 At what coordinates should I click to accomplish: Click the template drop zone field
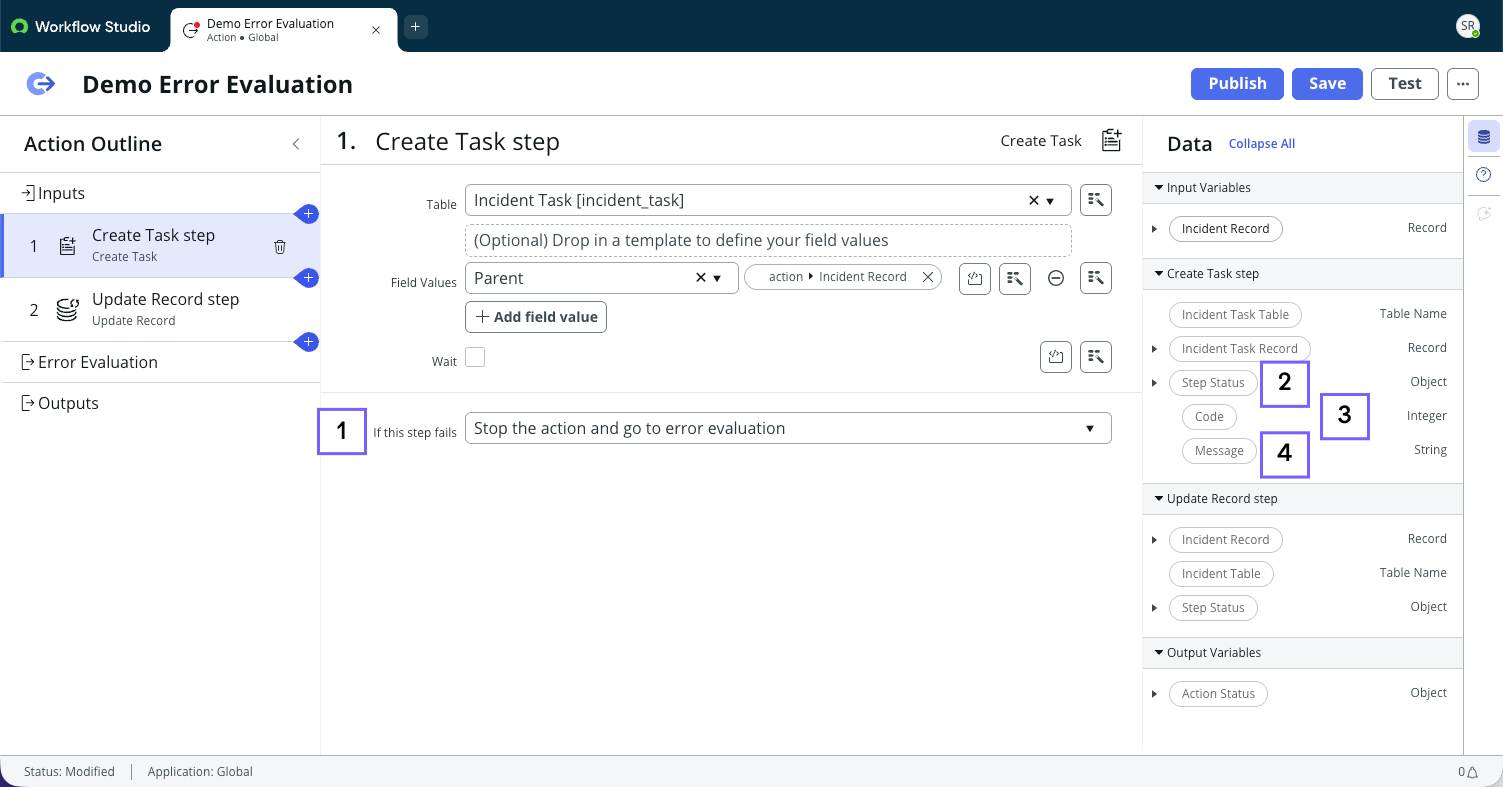click(768, 240)
